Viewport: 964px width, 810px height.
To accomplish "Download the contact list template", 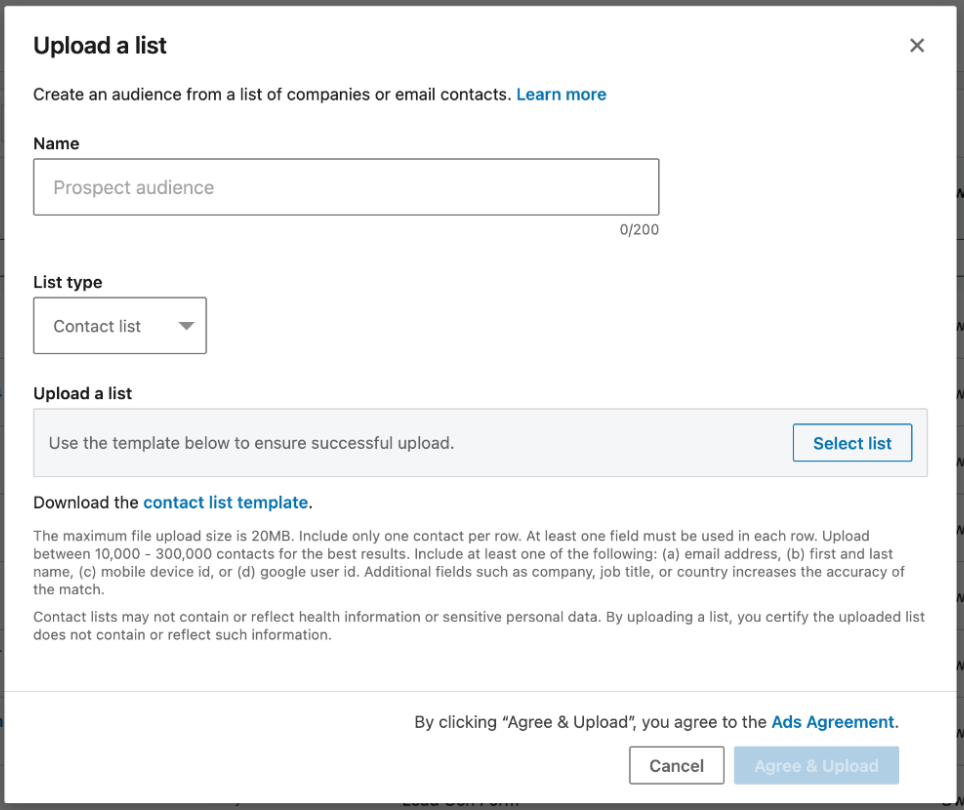I will point(226,502).
